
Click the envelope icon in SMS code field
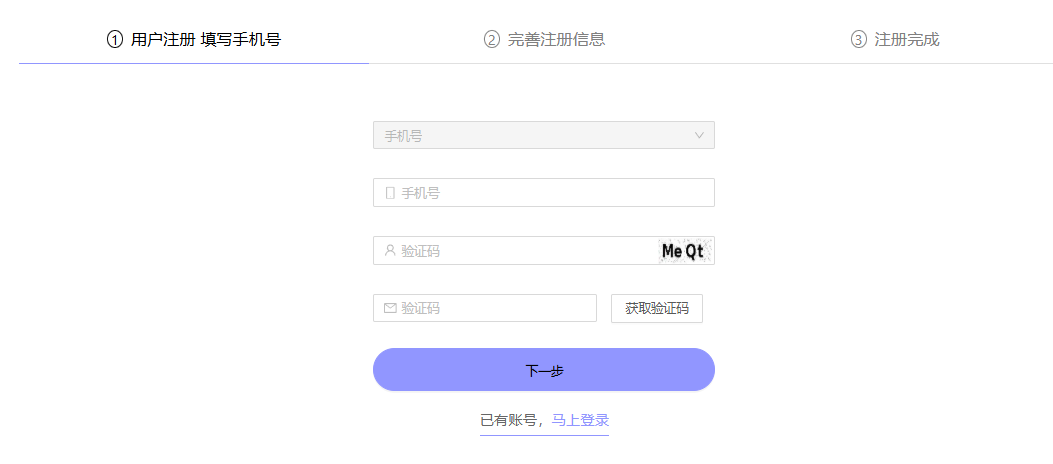(x=390, y=308)
